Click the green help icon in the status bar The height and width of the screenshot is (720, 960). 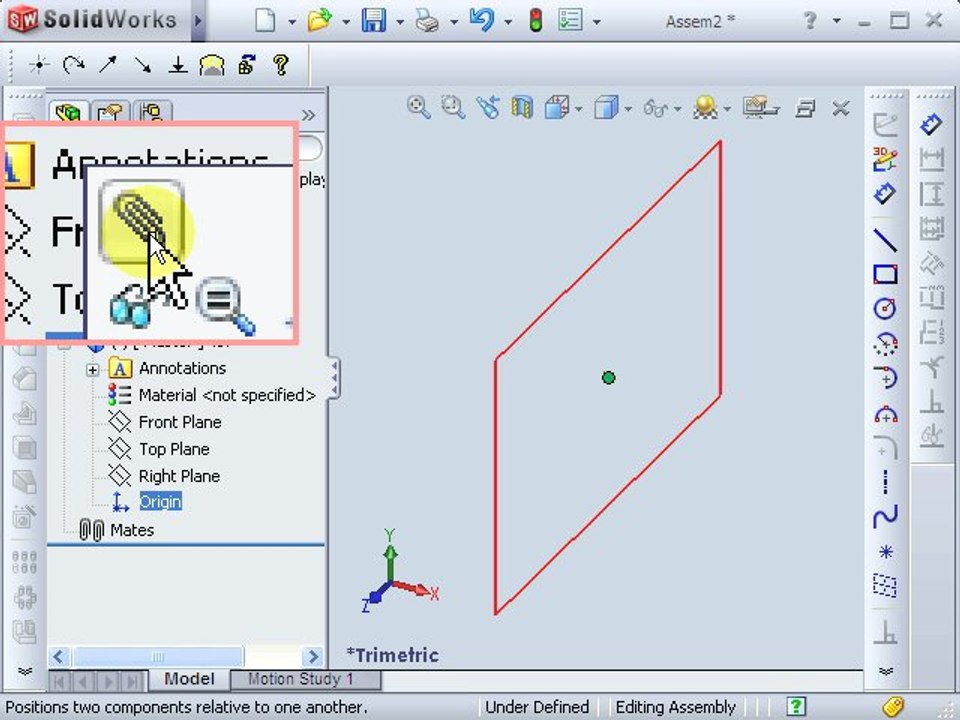click(795, 707)
